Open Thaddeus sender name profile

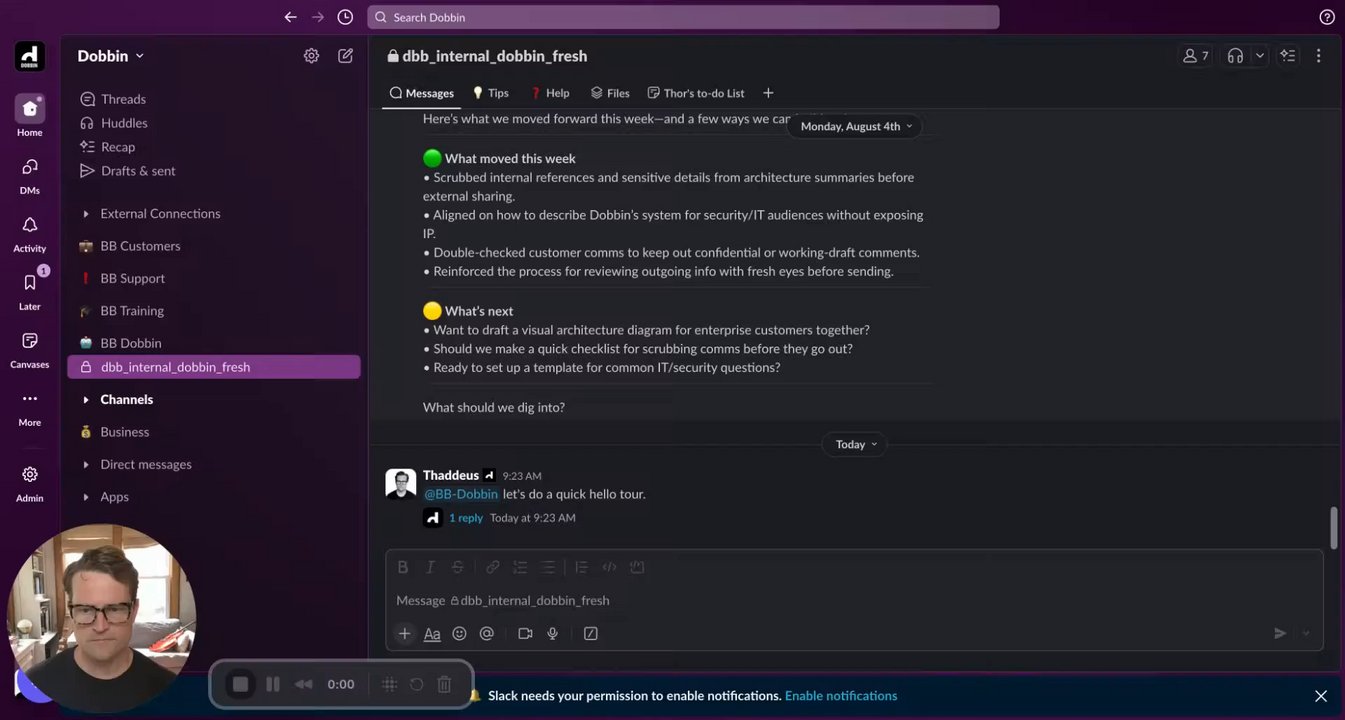[451, 475]
